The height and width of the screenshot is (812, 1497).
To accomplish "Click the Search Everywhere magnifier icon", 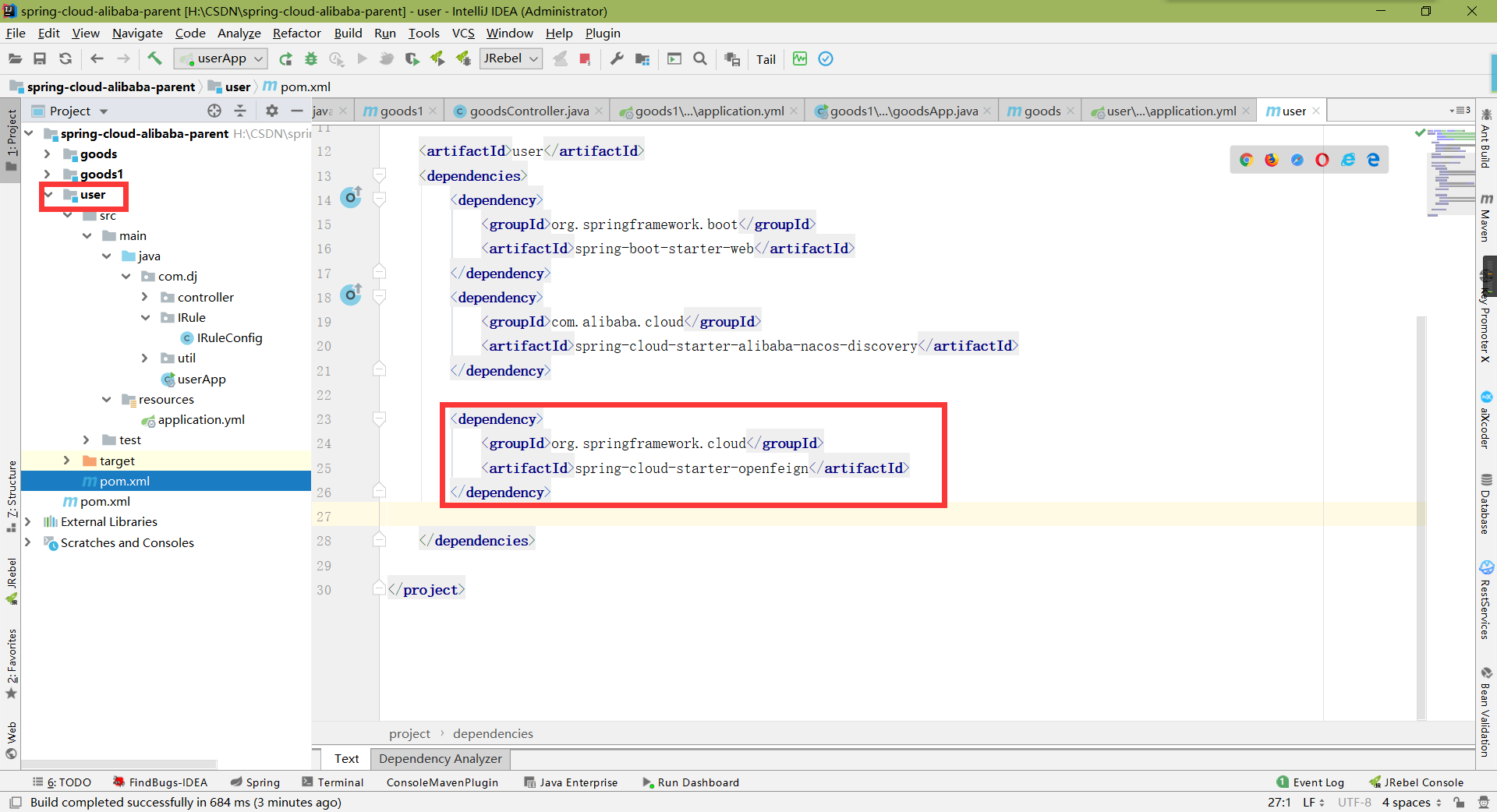I will (700, 58).
